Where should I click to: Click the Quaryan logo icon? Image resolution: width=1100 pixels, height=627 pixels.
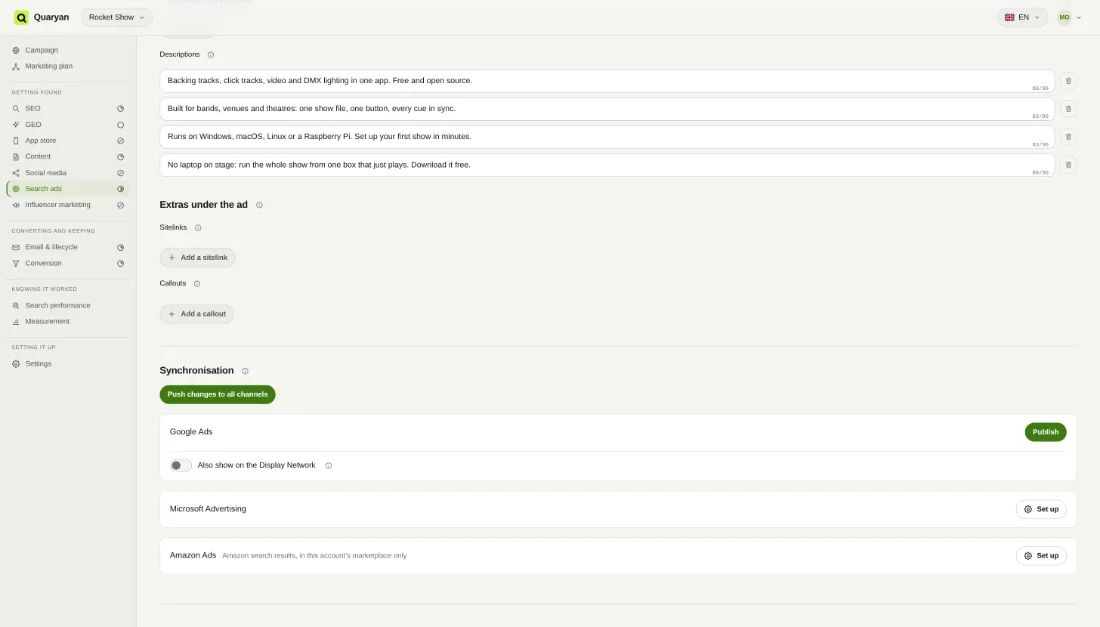tap(21, 18)
